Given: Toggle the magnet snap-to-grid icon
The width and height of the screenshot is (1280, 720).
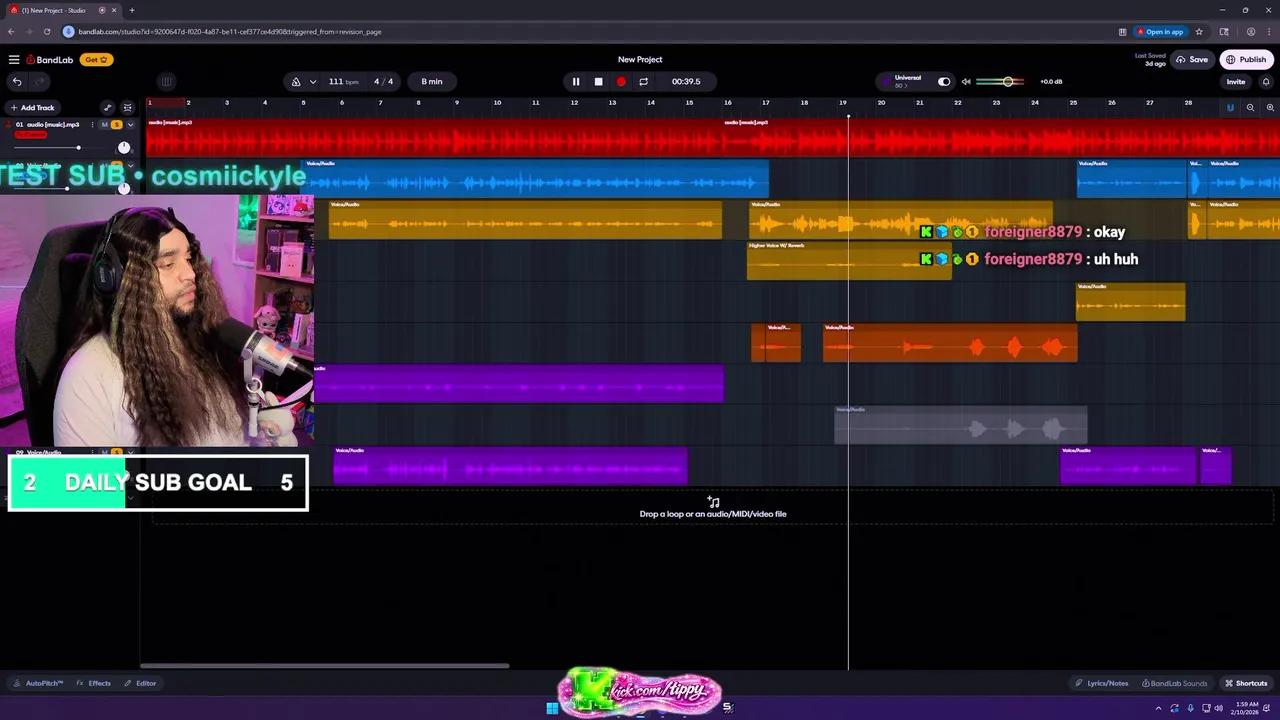Looking at the screenshot, I should point(1230,108).
